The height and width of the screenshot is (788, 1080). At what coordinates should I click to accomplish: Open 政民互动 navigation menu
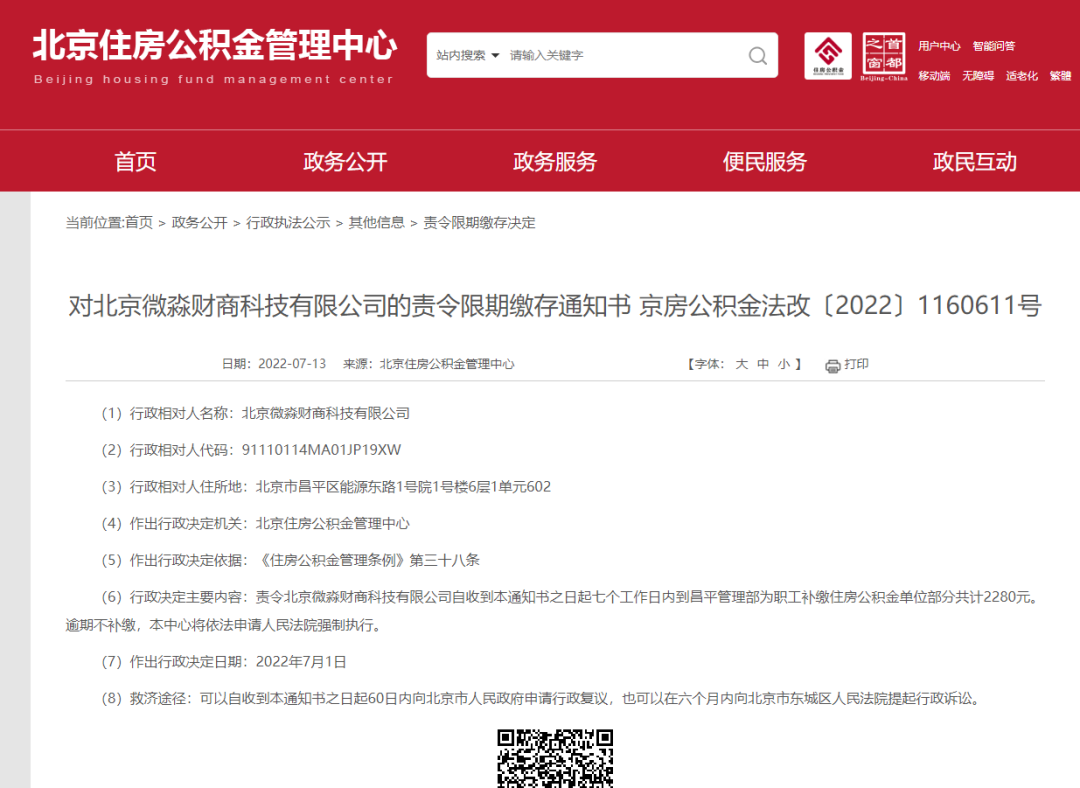click(x=975, y=161)
